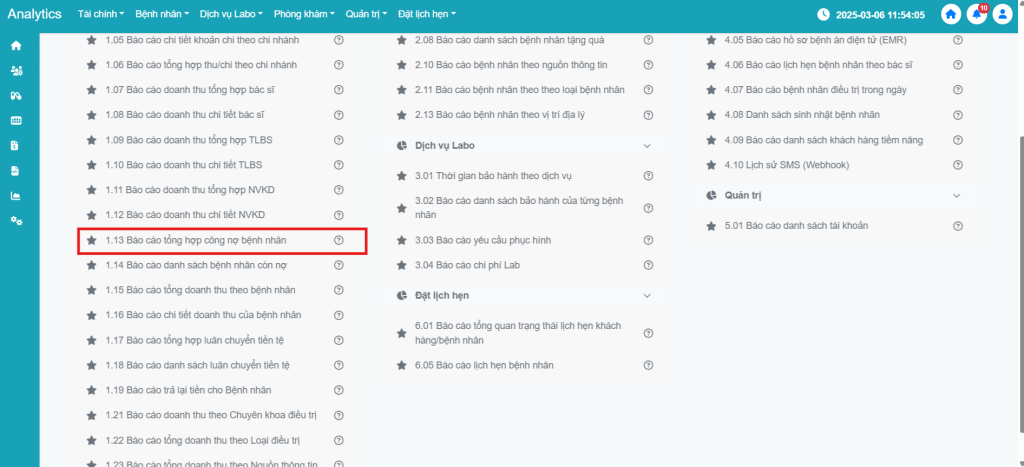Open the user profile icon at top right
The height and width of the screenshot is (467, 1024).
[x=1002, y=14]
